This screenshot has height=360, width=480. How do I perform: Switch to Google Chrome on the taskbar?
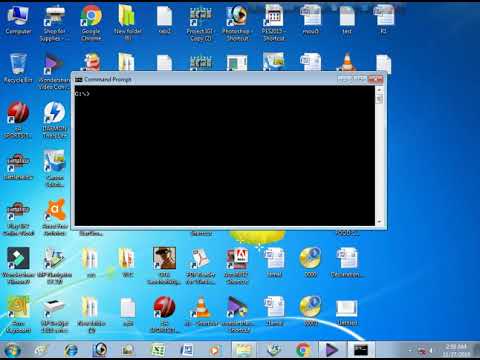(303, 350)
